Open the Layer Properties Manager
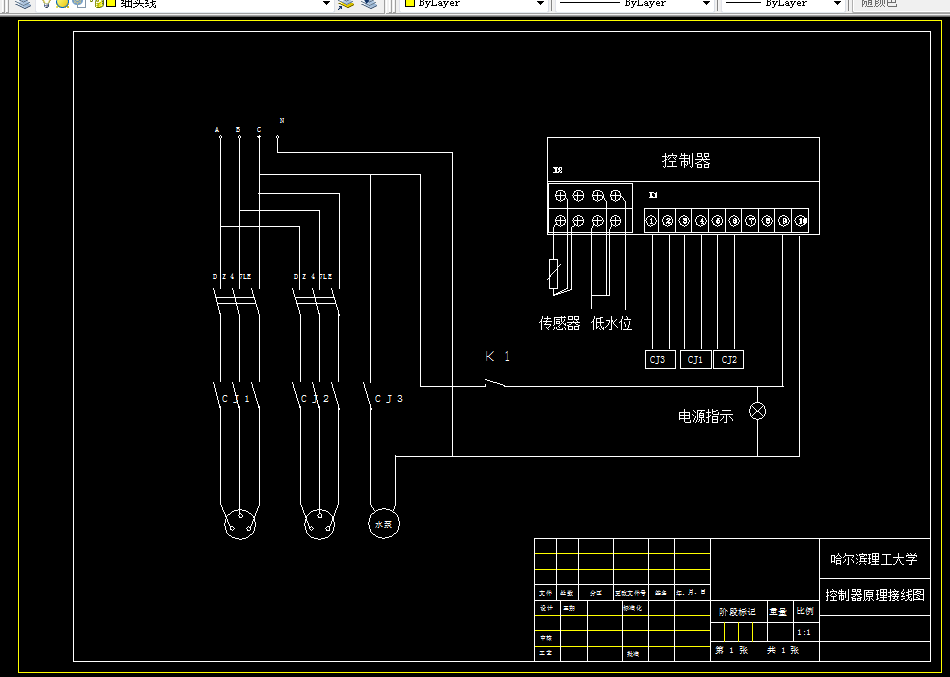Screen dimensions: 950x677 click(x=23, y=5)
